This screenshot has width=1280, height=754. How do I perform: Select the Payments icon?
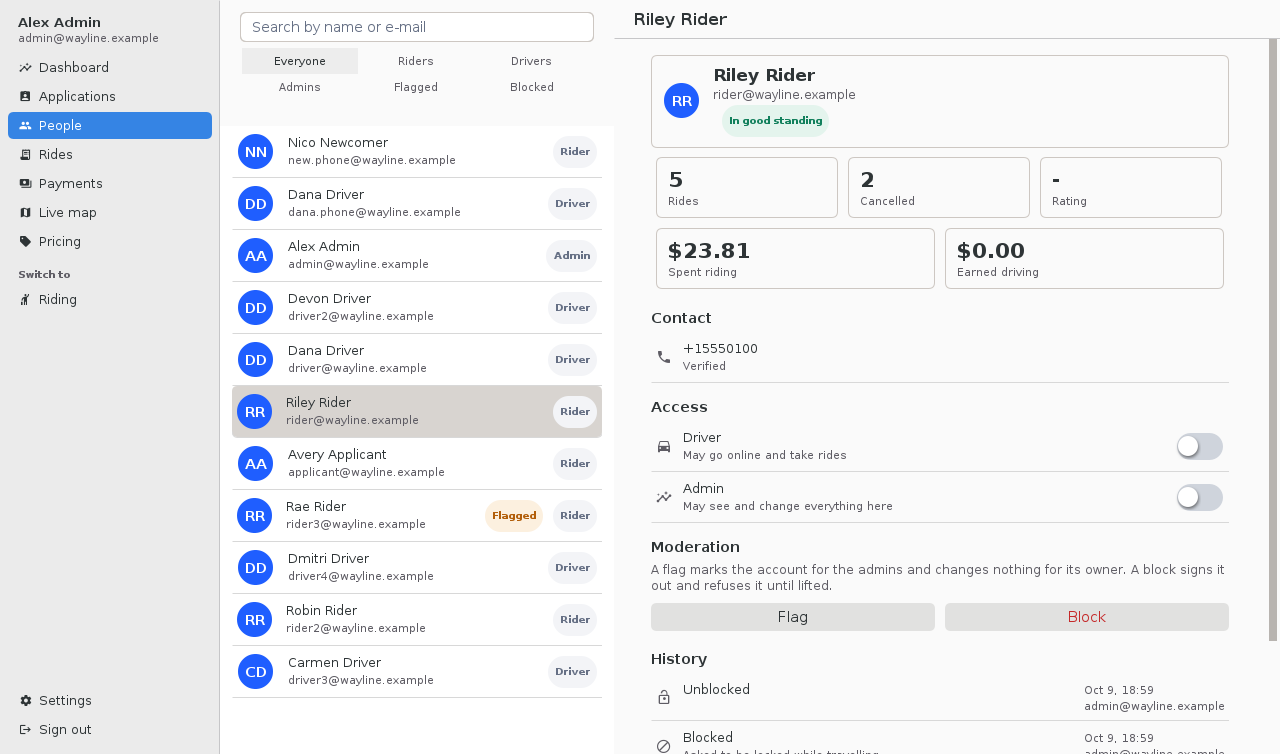pos(25,184)
